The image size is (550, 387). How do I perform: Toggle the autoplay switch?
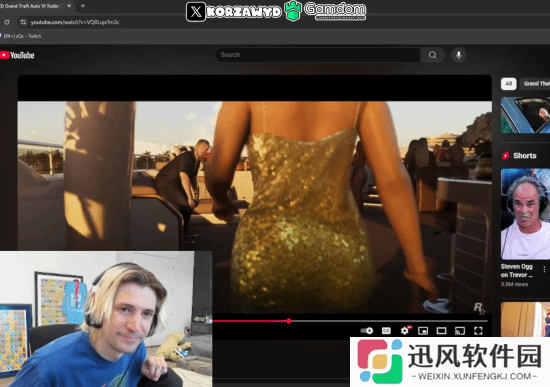[x=367, y=331]
